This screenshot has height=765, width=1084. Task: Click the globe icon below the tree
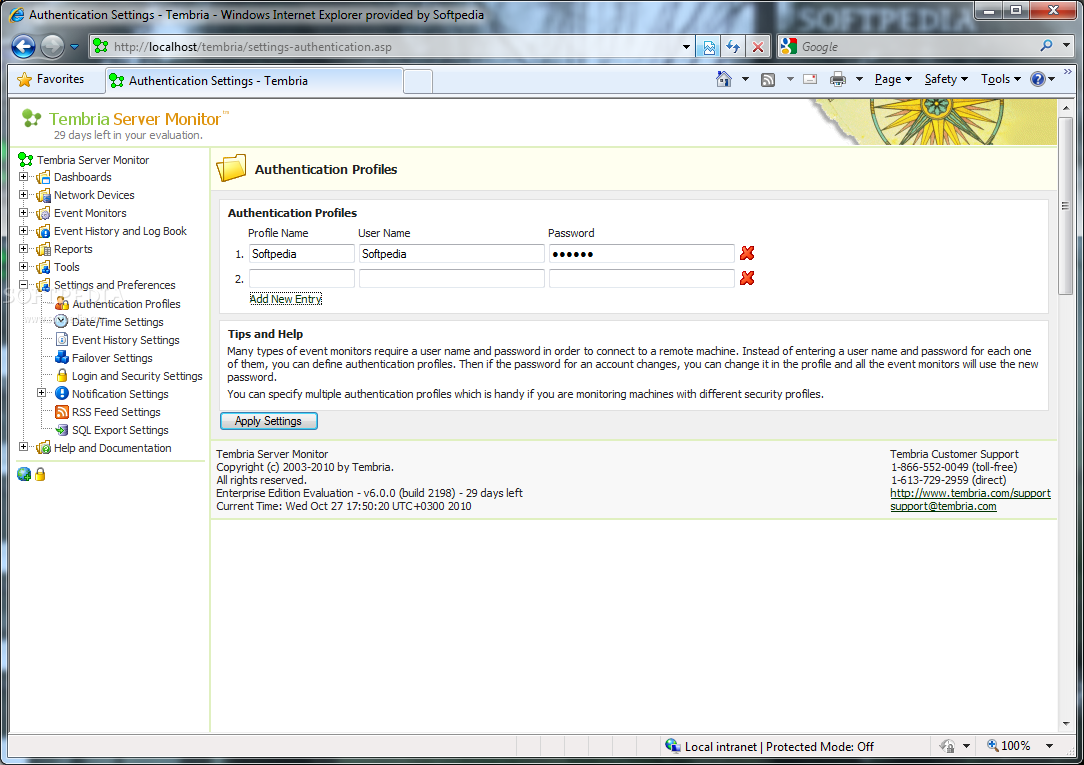[x=24, y=474]
